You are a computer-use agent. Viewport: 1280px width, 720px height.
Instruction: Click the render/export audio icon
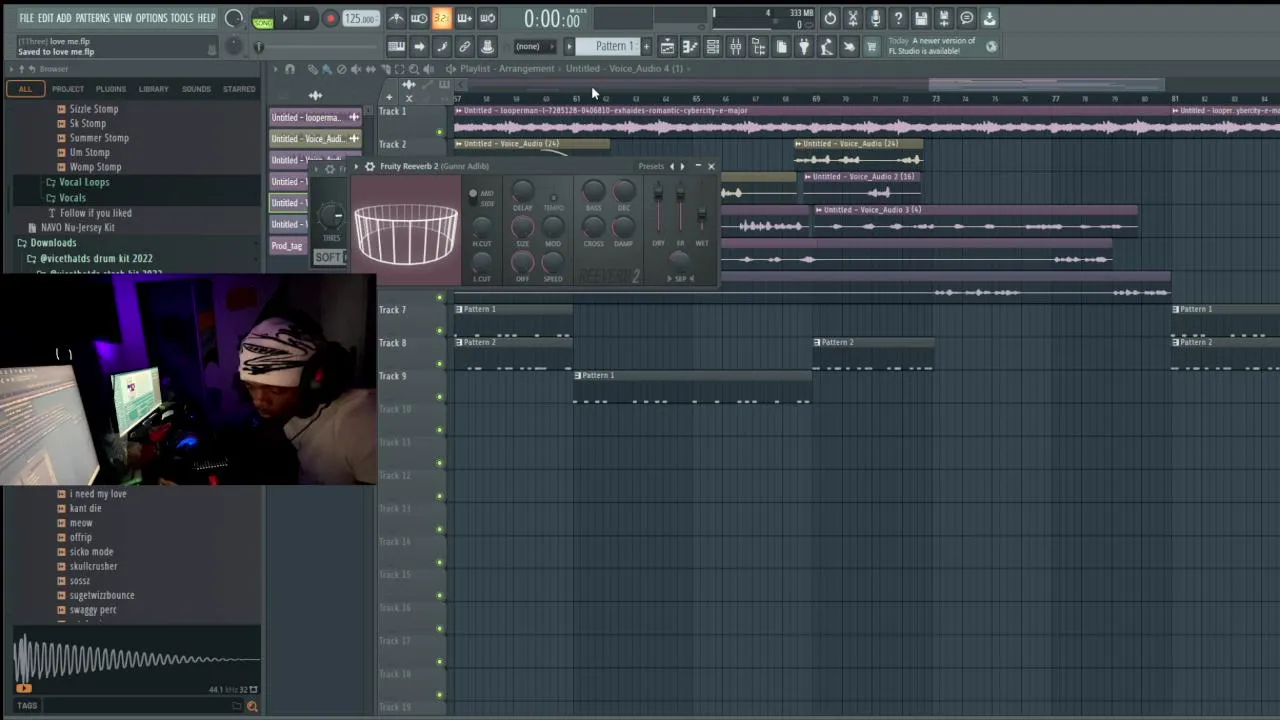943,18
